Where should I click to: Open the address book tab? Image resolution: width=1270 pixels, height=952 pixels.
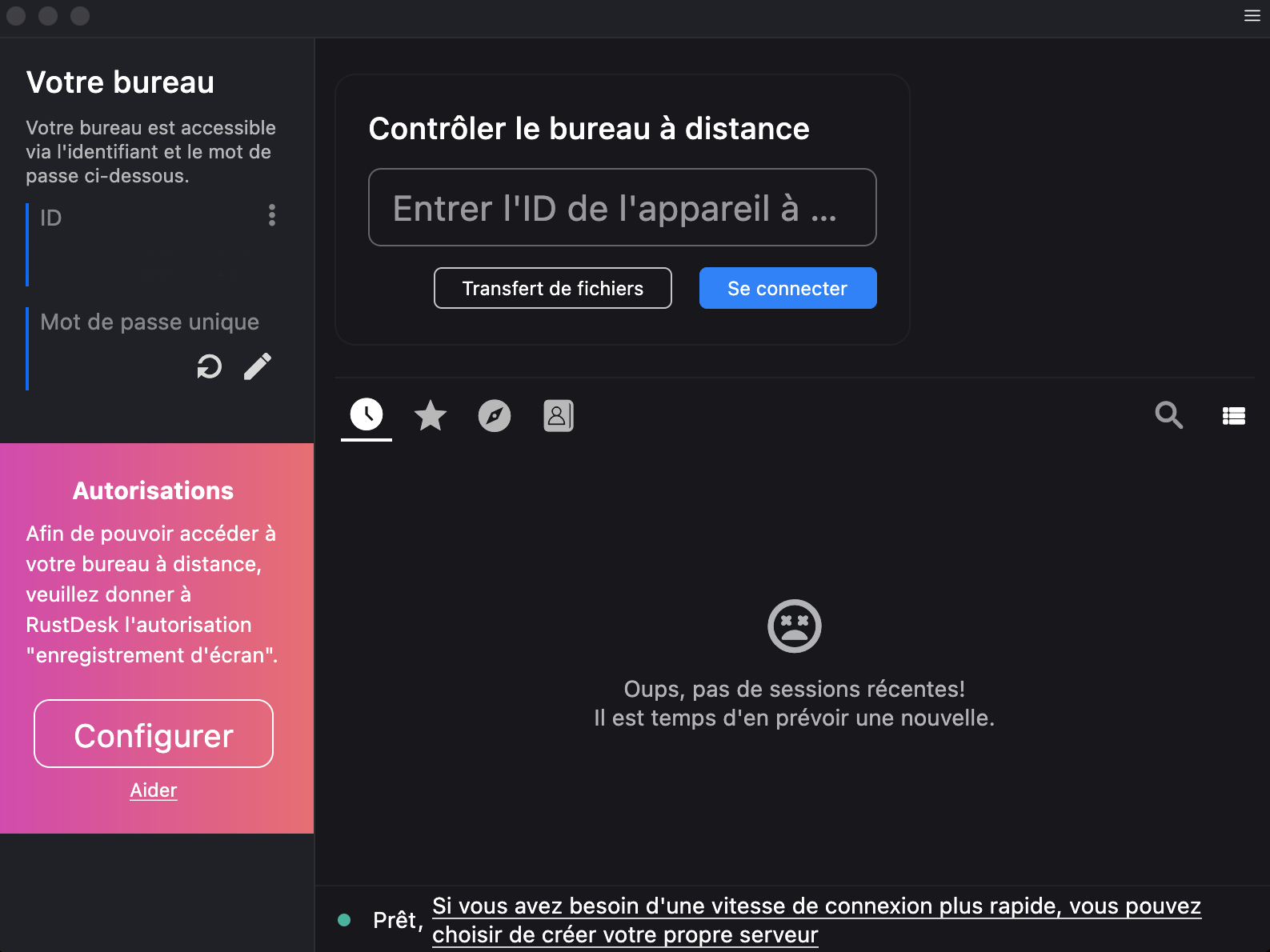559,416
